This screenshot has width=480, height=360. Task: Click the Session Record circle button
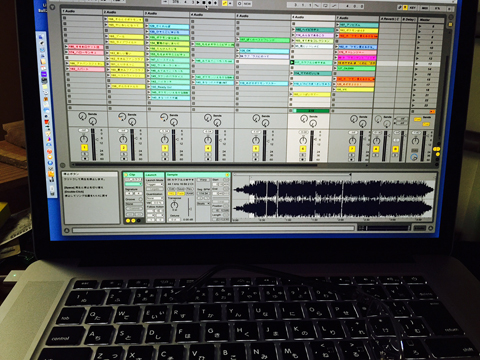[240, 4]
